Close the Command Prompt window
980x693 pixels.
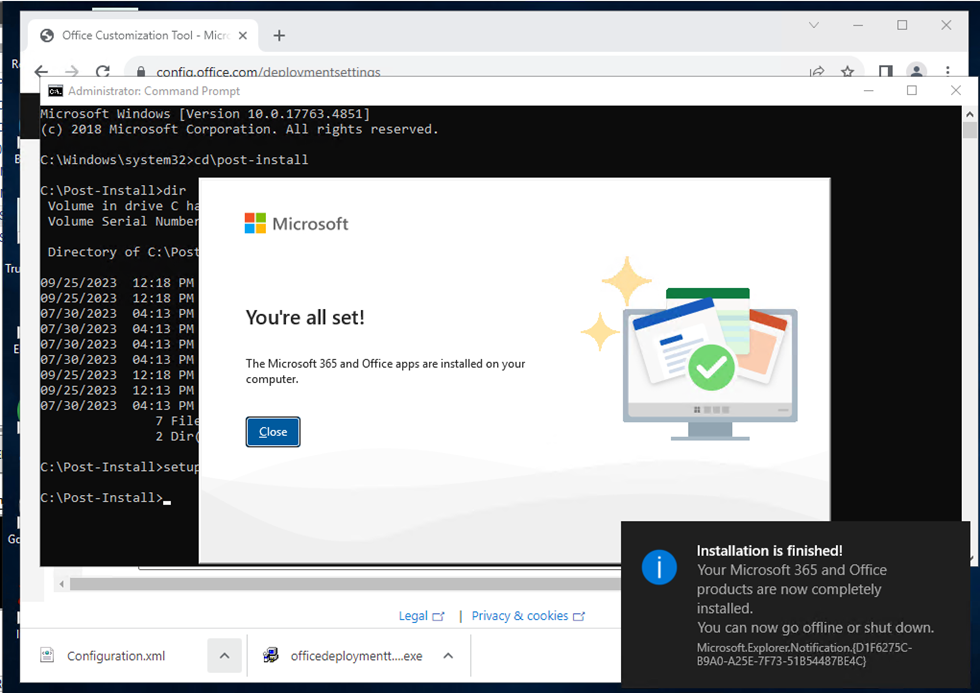(956, 91)
